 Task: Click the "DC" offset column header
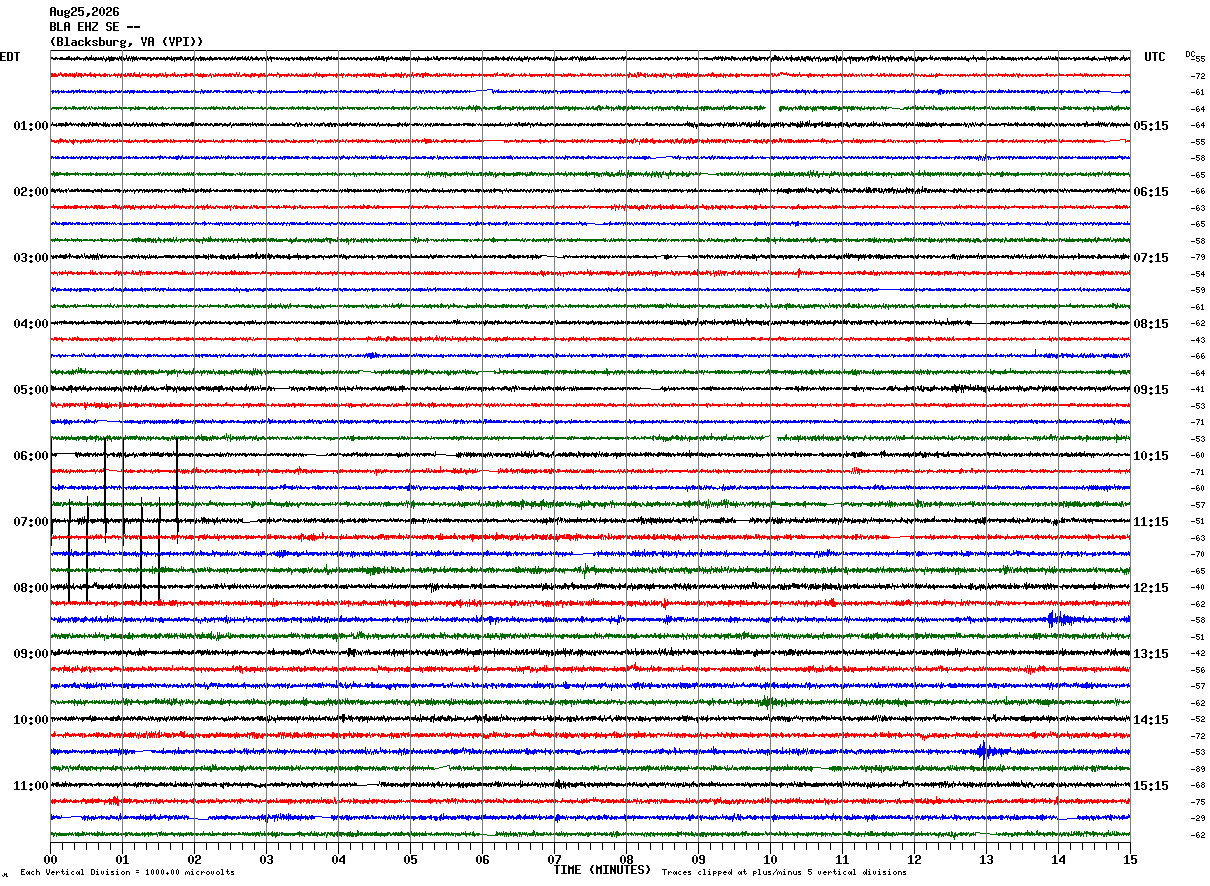(1190, 53)
